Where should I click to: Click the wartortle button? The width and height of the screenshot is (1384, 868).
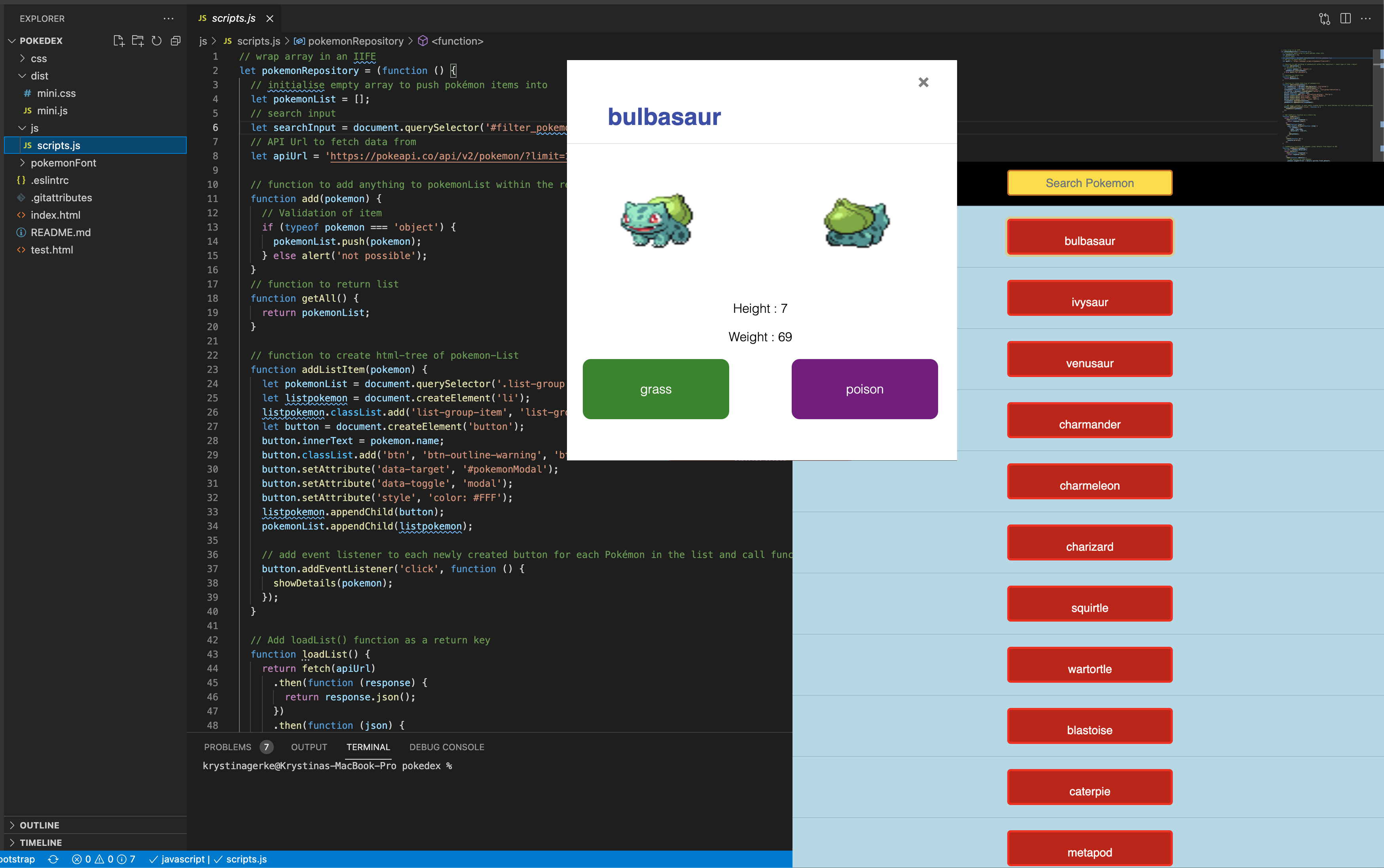(1089, 665)
